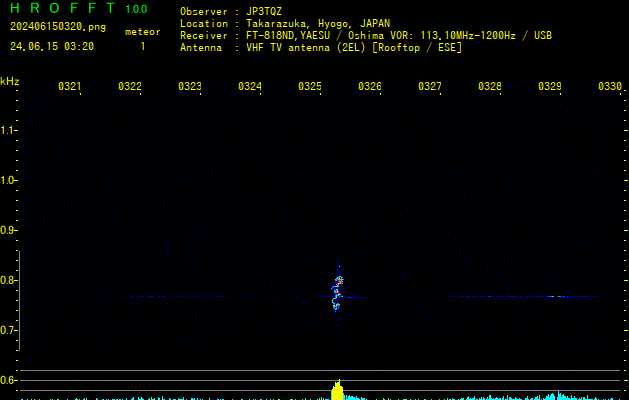Click the yellow power spike at the bottom
The image size is (629, 400).
[x=338, y=390]
